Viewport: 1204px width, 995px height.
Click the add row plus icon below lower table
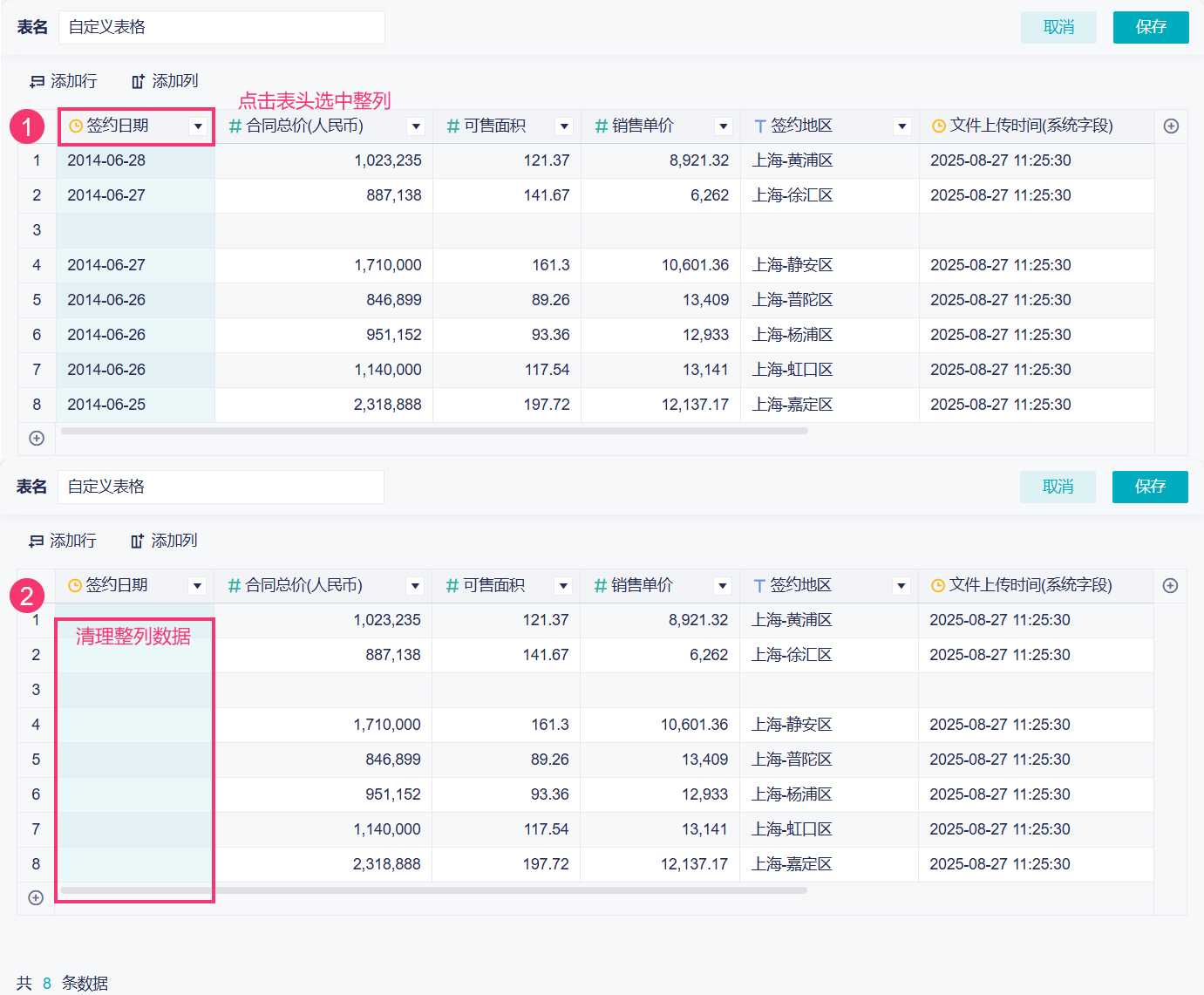pos(36,898)
